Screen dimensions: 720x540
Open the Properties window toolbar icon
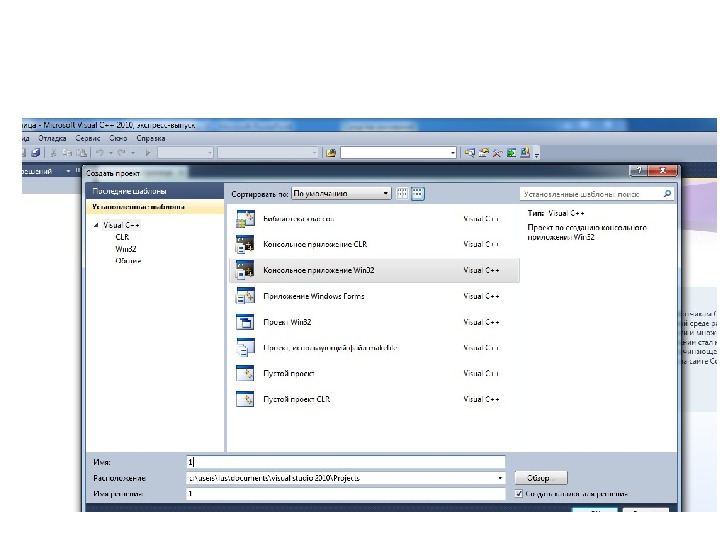pos(484,153)
